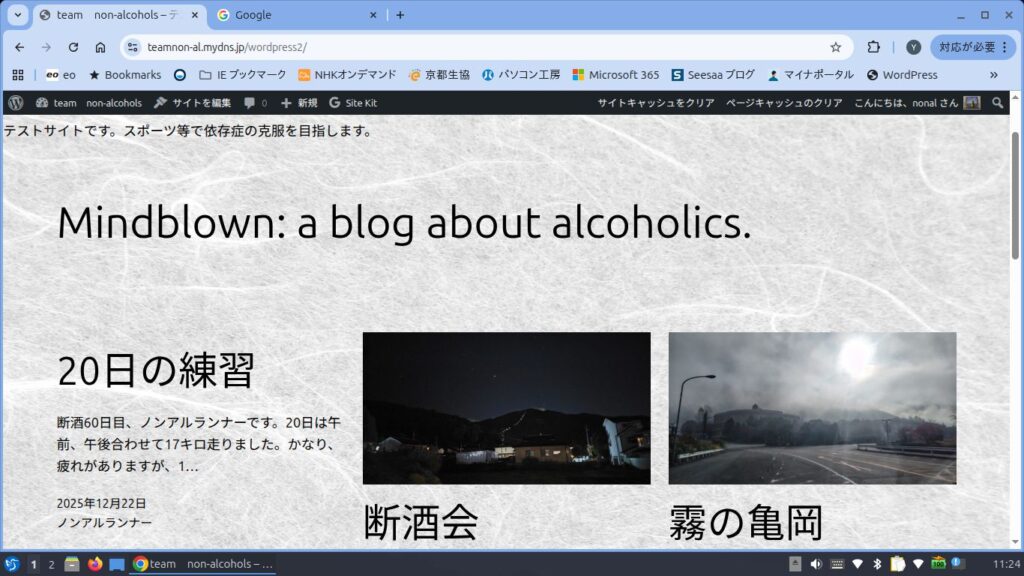The height and width of the screenshot is (576, 1024).
Task: Open the volume control in system tray
Action: pos(815,564)
